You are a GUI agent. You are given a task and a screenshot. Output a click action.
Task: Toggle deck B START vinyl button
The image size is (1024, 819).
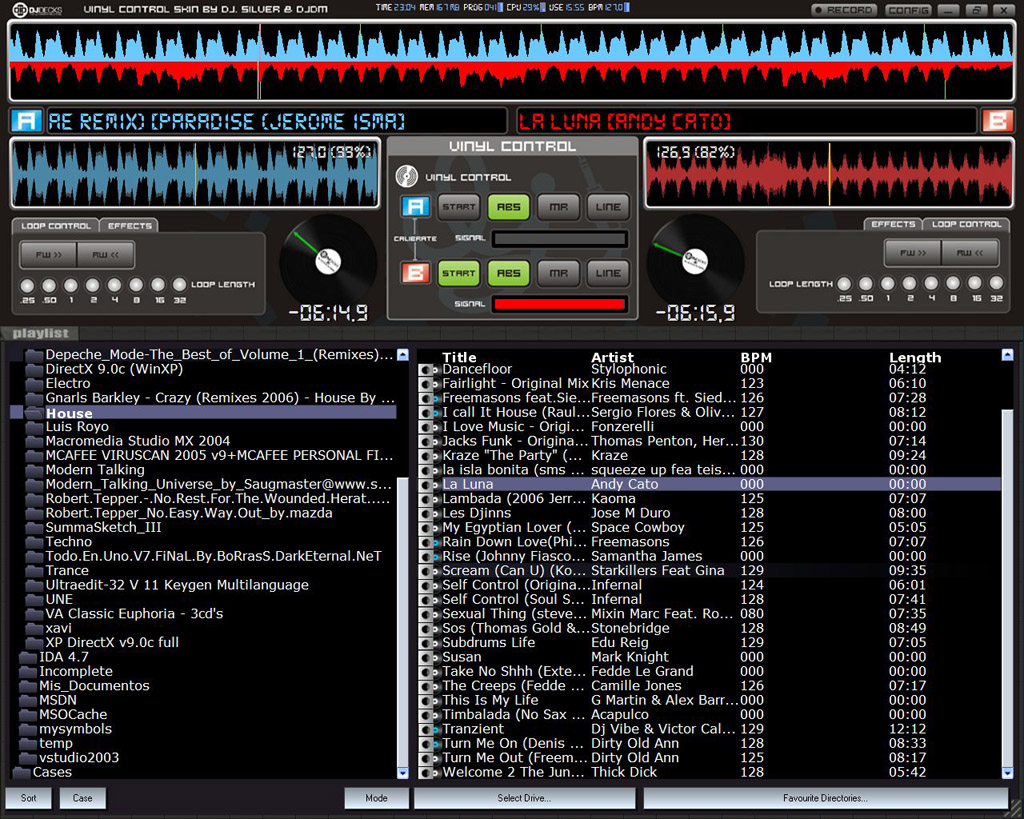click(458, 274)
